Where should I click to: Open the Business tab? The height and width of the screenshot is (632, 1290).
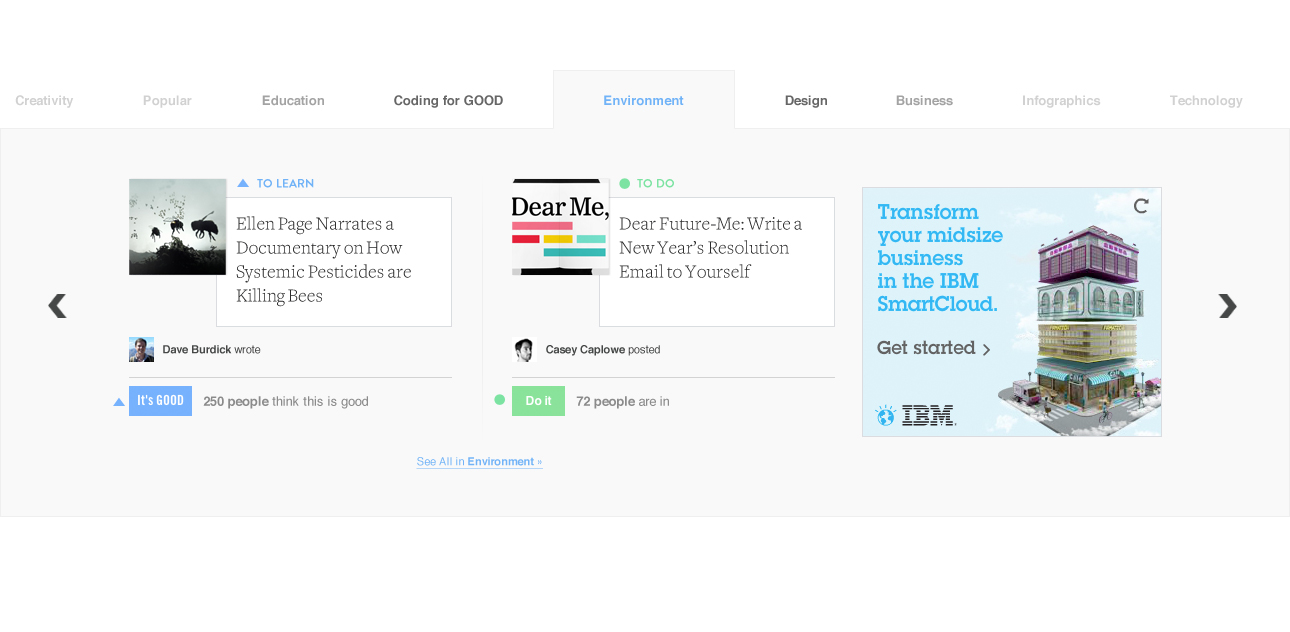tap(924, 100)
